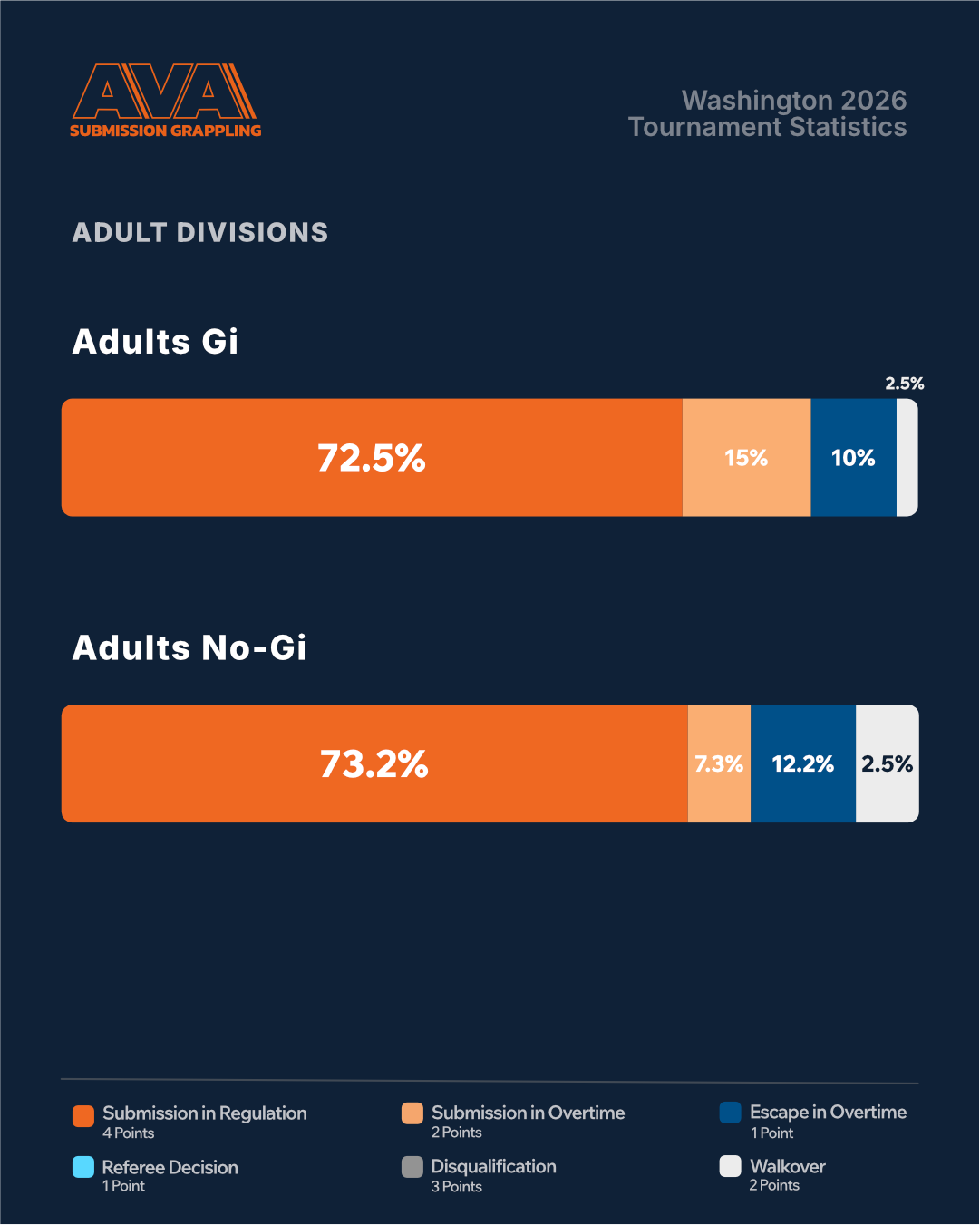
Task: Click the light orange Submission in Overtime swatch
Action: [412, 1113]
